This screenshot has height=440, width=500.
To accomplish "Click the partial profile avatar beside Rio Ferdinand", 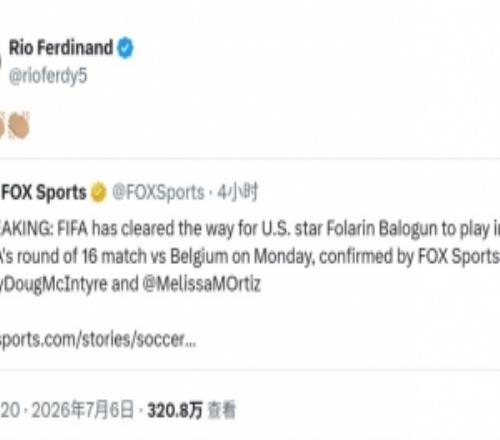I will pyautogui.click(x=1, y=62).
